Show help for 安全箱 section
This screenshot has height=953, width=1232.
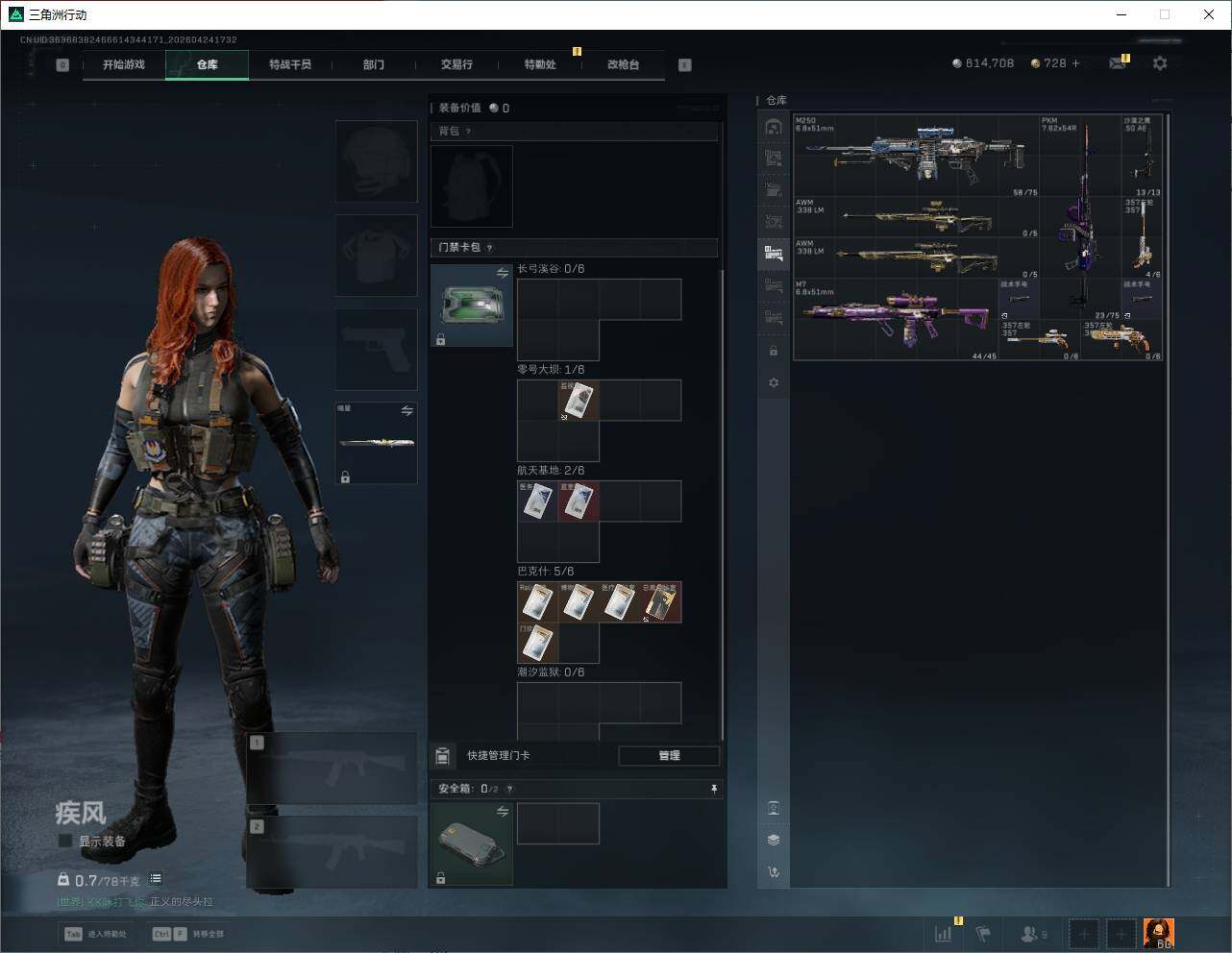click(x=509, y=789)
